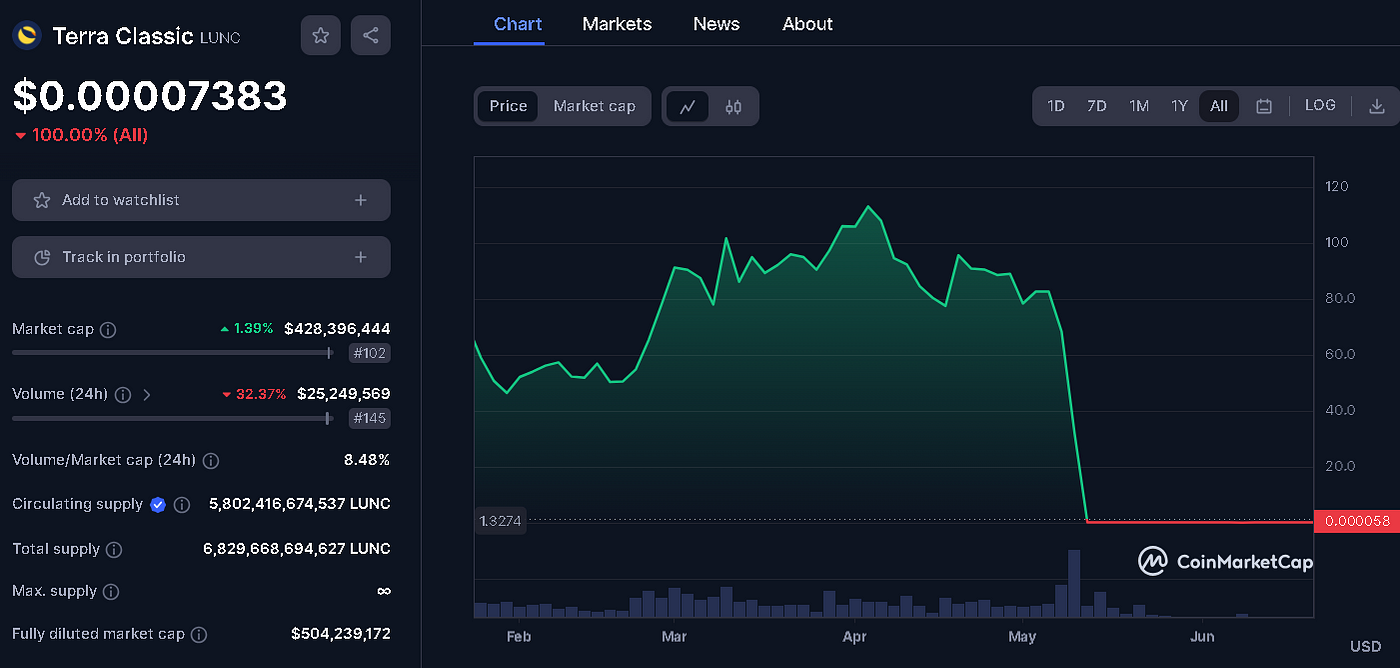Set chart range to 1M

pyautogui.click(x=1139, y=106)
